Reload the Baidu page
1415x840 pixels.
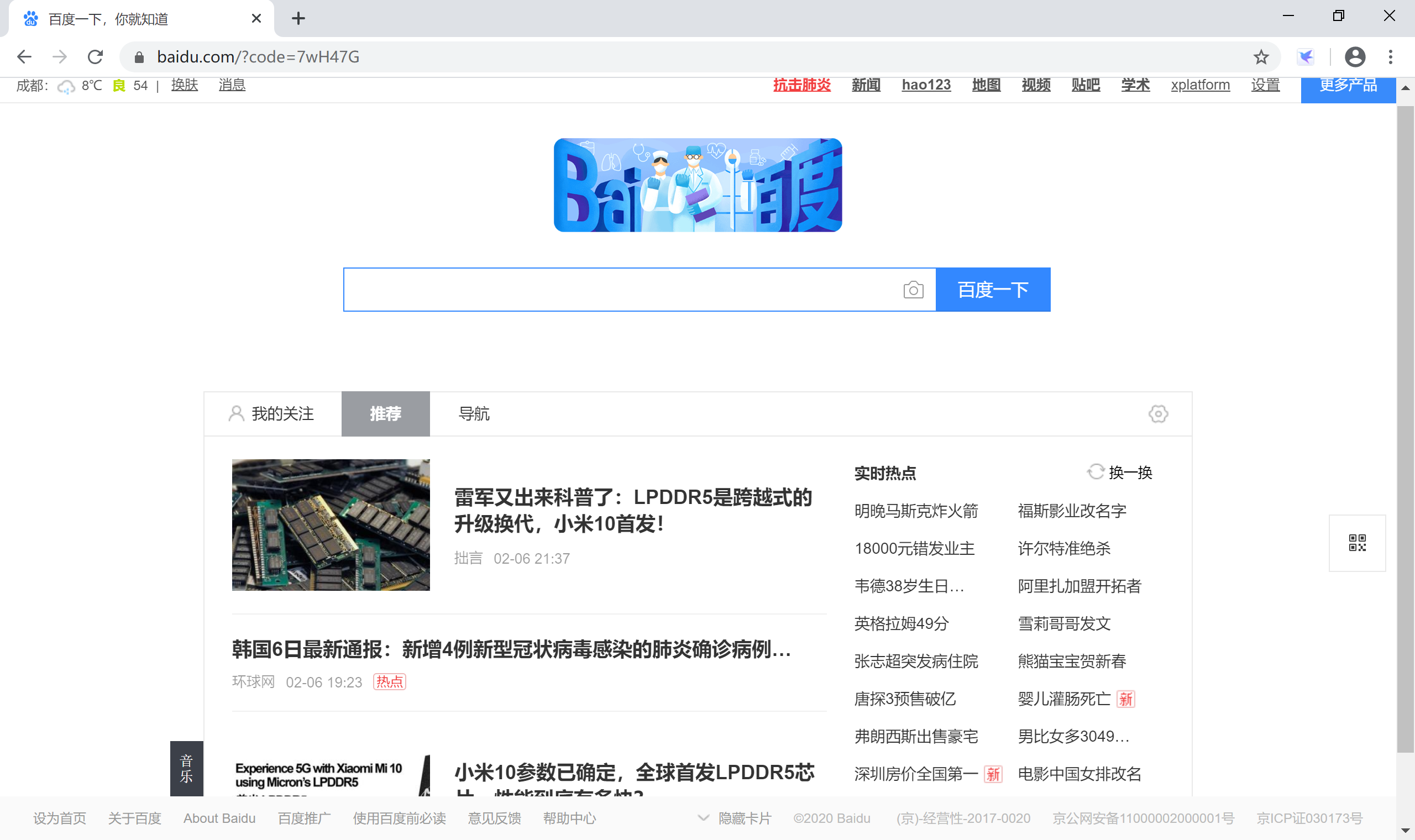click(95, 56)
